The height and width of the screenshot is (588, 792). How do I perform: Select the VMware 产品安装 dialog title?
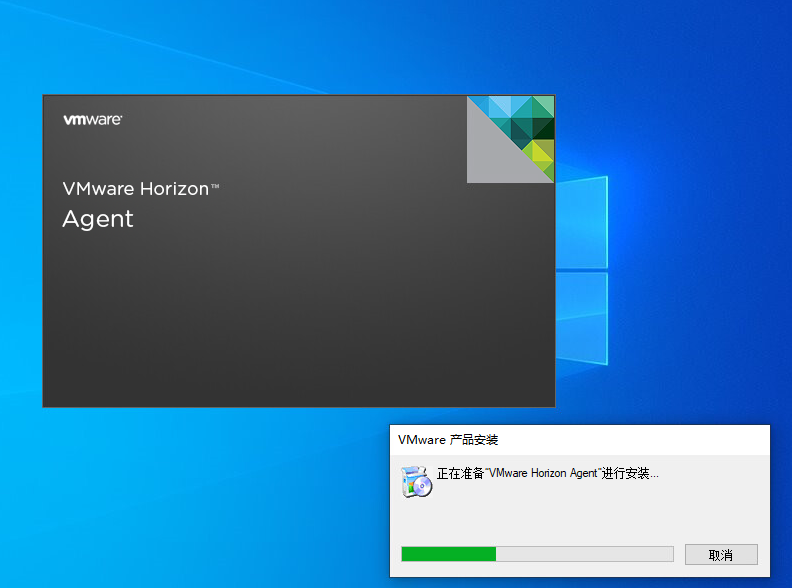click(x=448, y=439)
